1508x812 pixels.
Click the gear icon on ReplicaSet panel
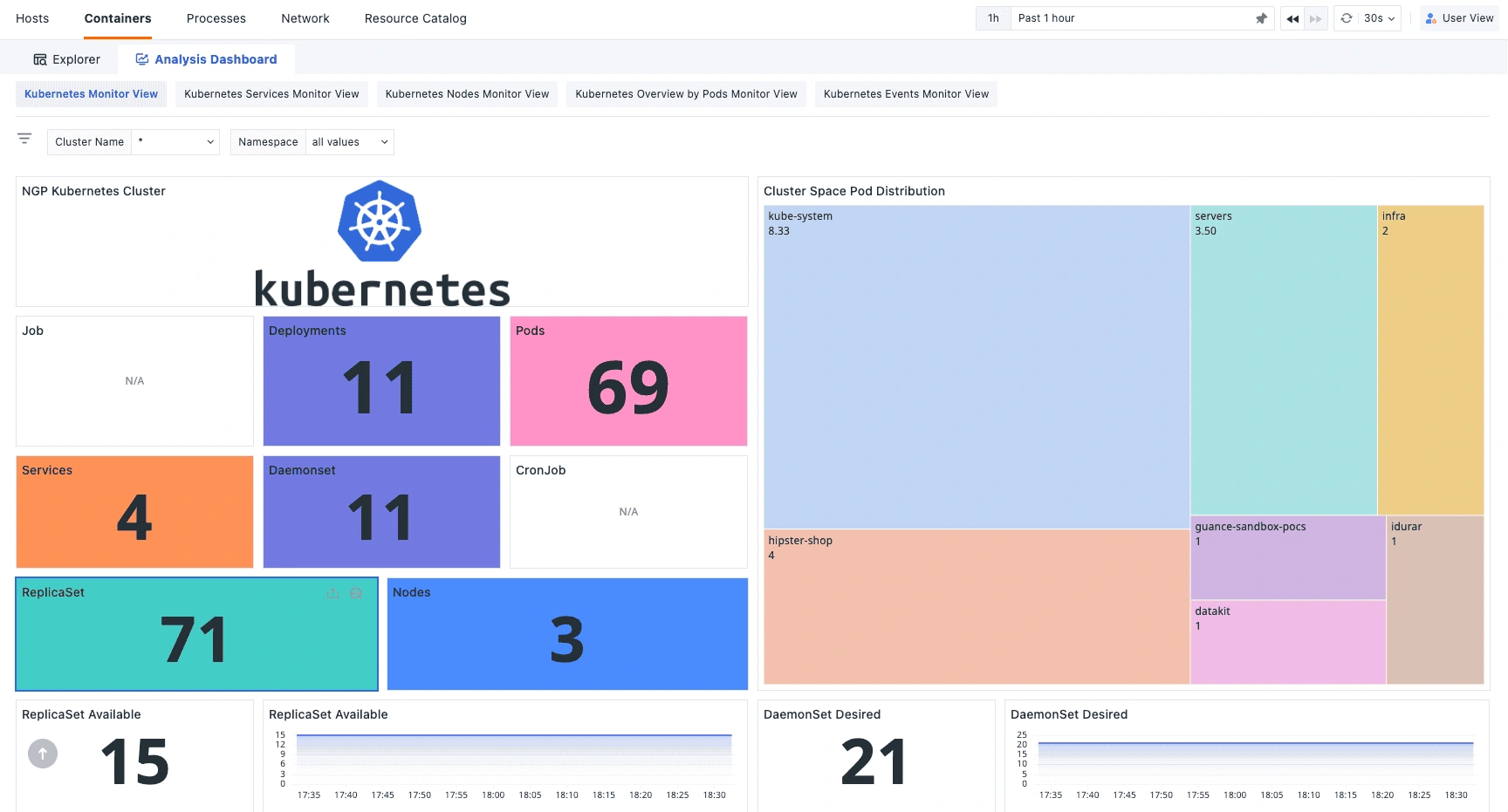[356, 593]
